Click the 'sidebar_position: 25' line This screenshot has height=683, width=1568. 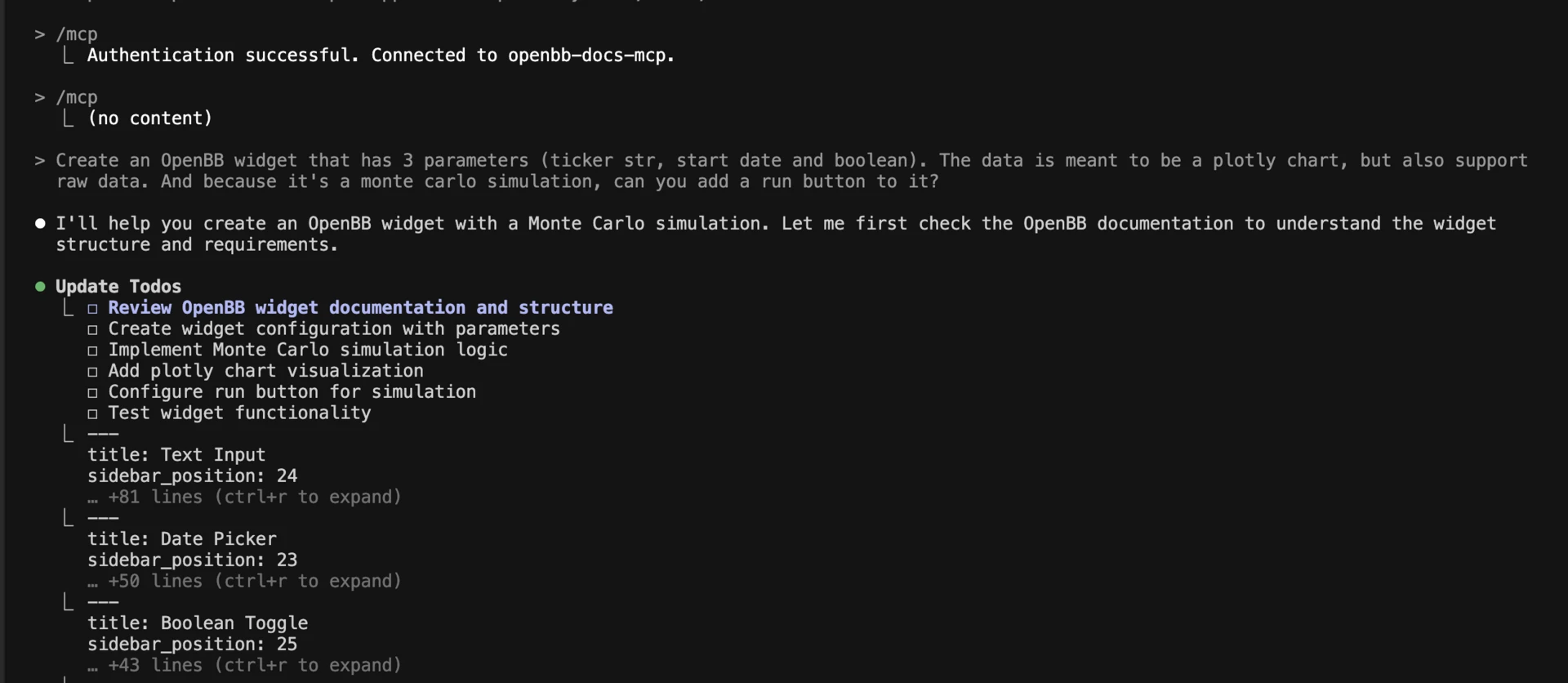point(193,645)
